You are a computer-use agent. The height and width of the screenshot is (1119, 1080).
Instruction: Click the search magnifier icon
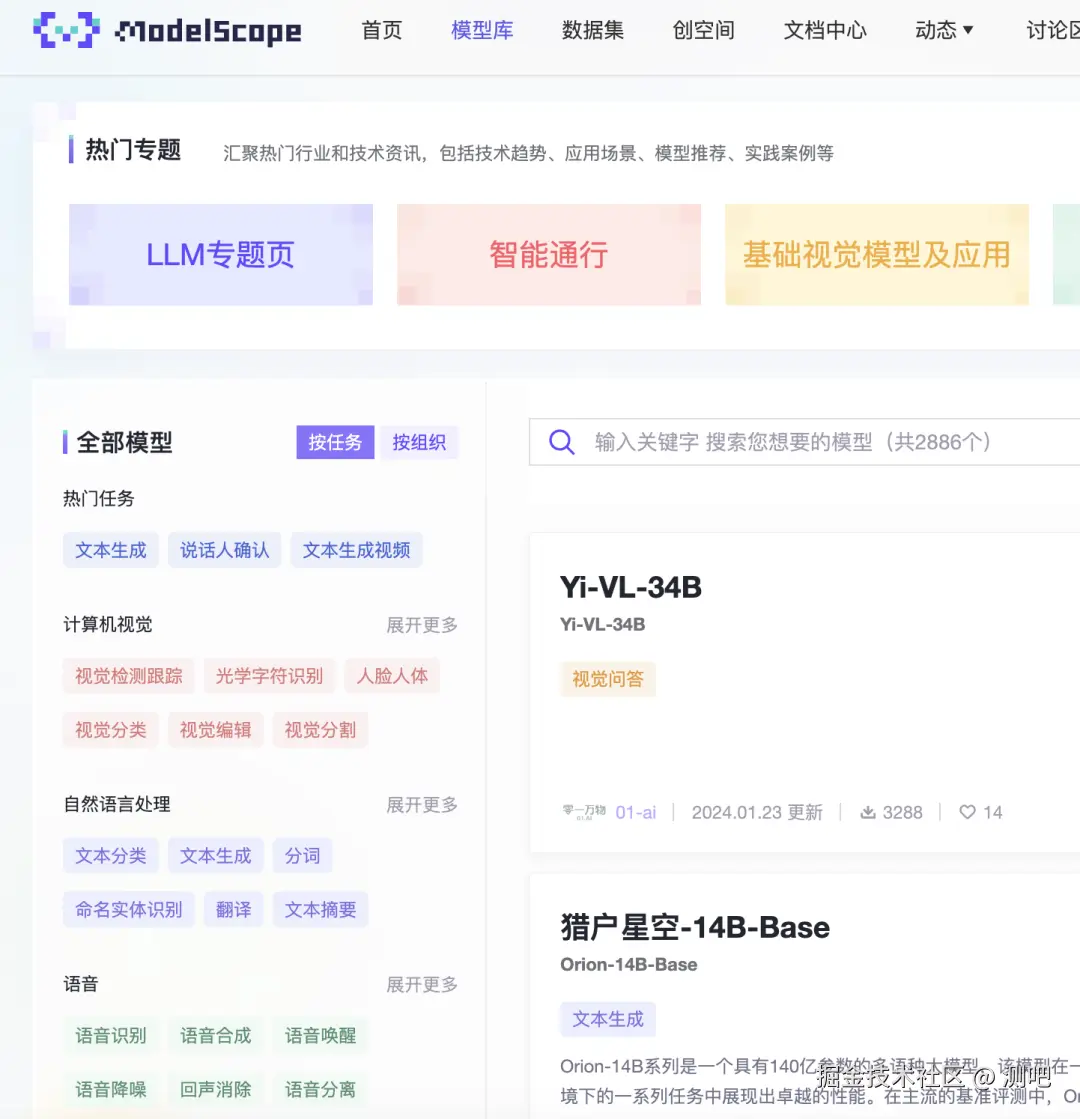[562, 442]
